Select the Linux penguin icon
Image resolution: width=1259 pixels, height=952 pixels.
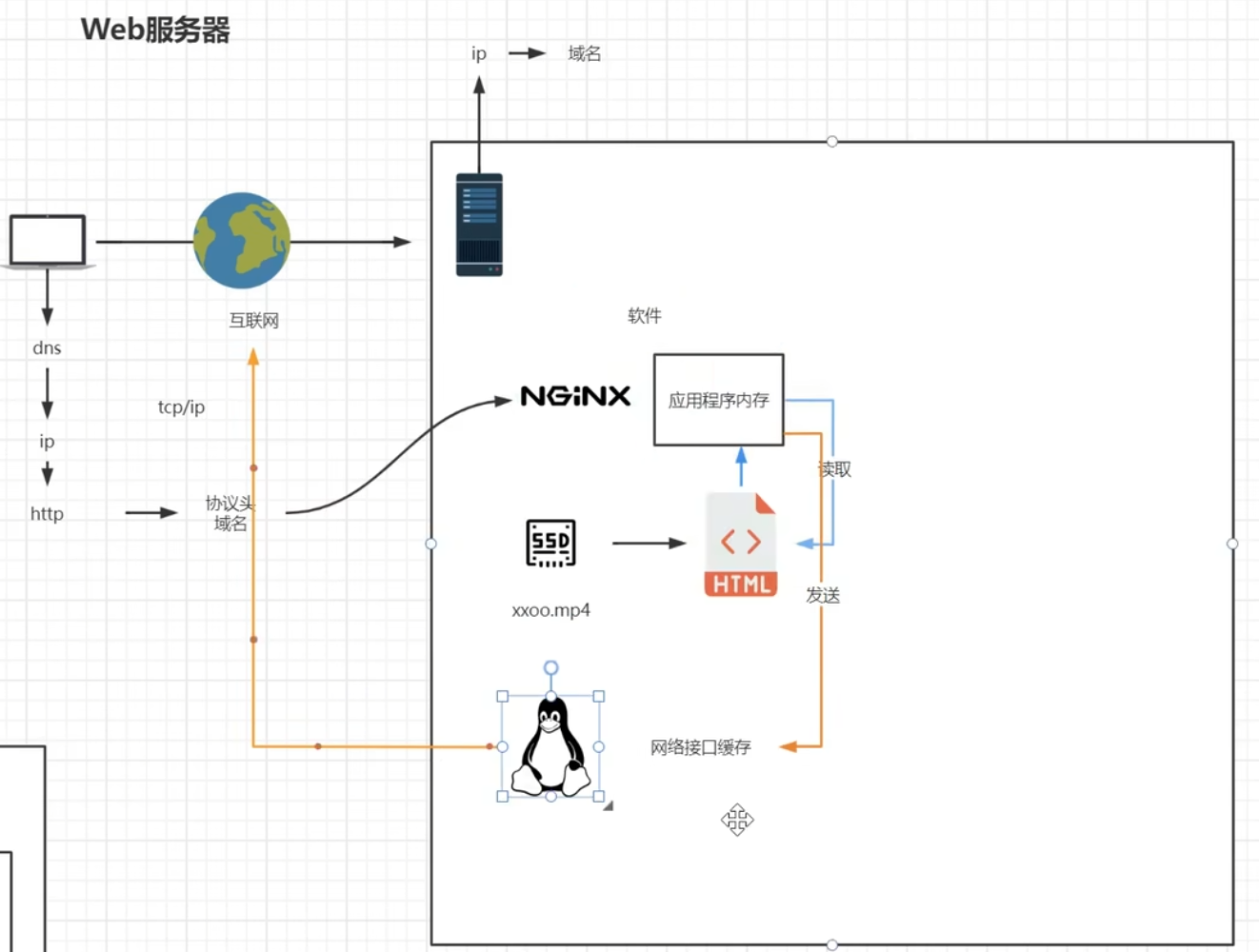click(550, 747)
